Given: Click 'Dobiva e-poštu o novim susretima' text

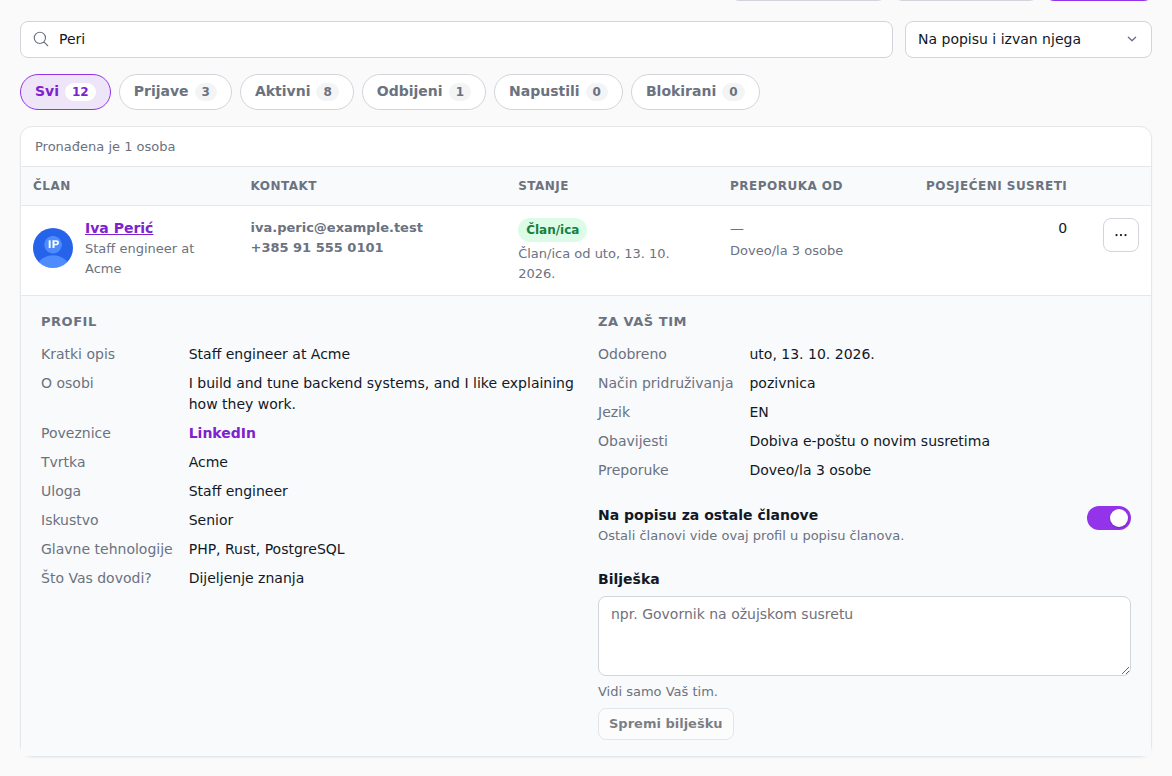Looking at the screenshot, I should click(x=869, y=441).
